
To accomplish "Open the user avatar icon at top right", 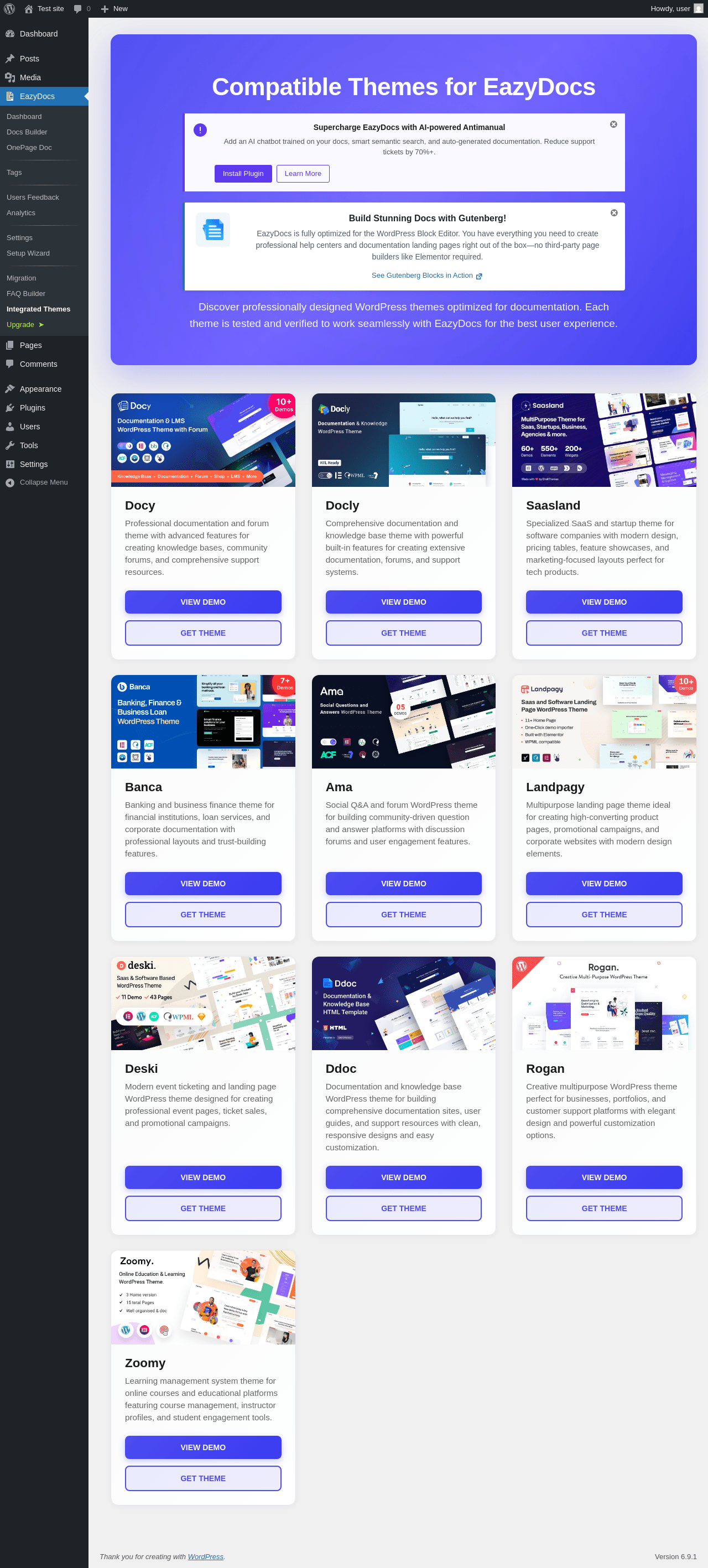I will (x=698, y=8).
